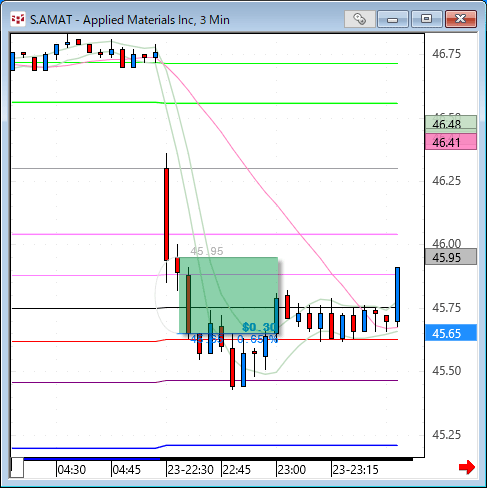Click the 45.50 price scale value
This screenshot has width=487, height=488.
pos(446,371)
